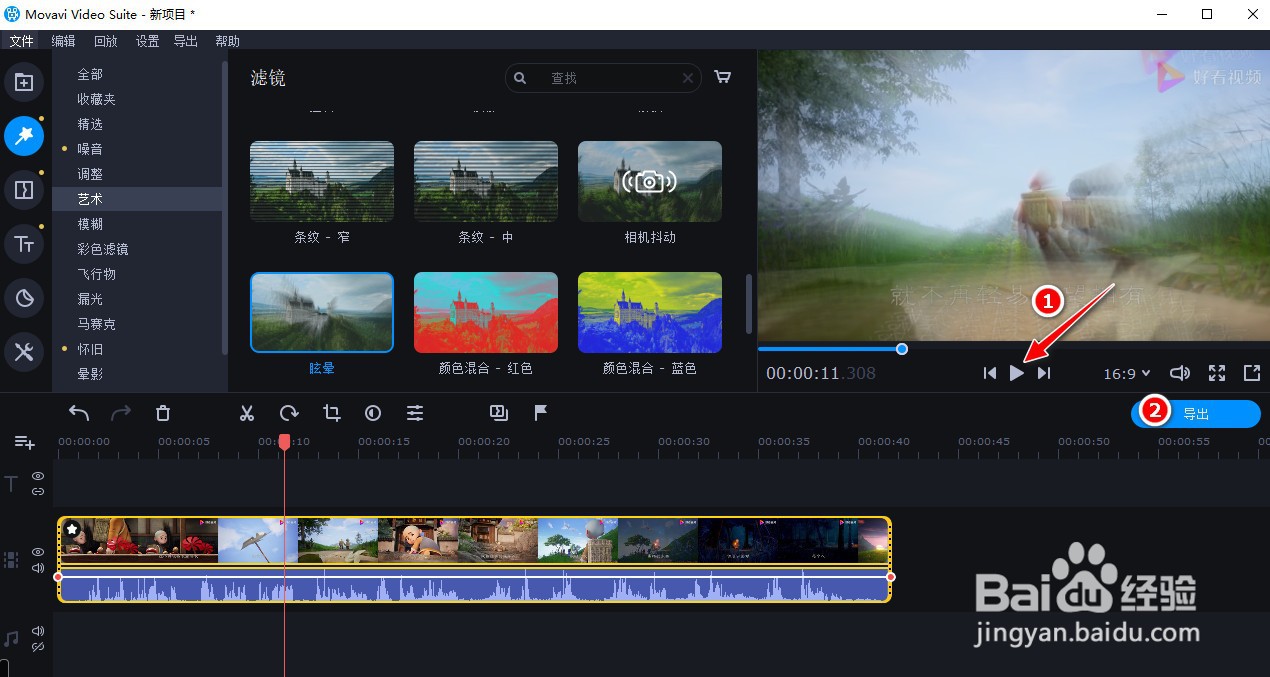Screen dimensions: 1270x677
Task: Toggle title track visibility eye
Action: pyautogui.click(x=38, y=477)
